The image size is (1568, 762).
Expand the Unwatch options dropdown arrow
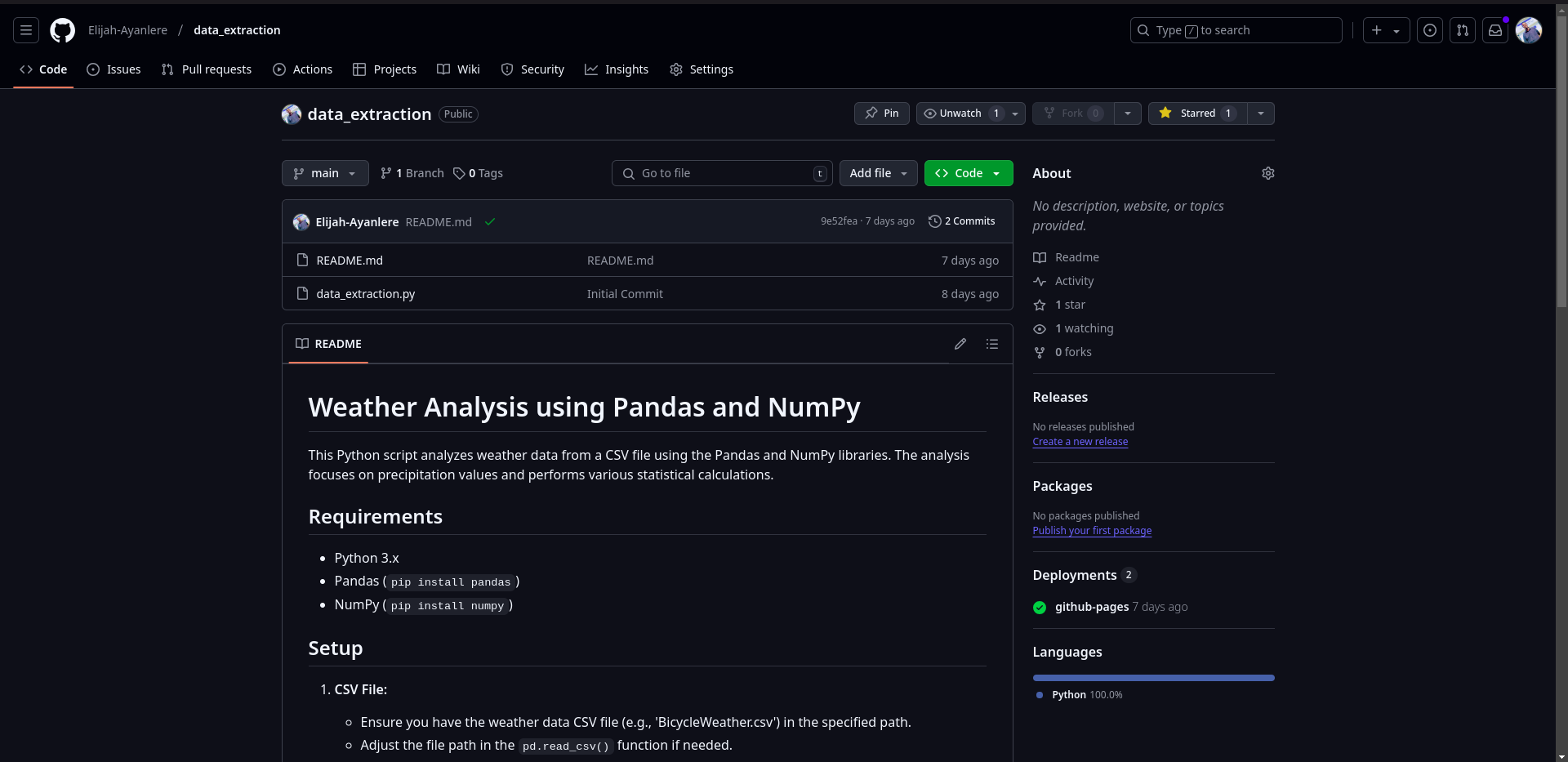click(1015, 114)
